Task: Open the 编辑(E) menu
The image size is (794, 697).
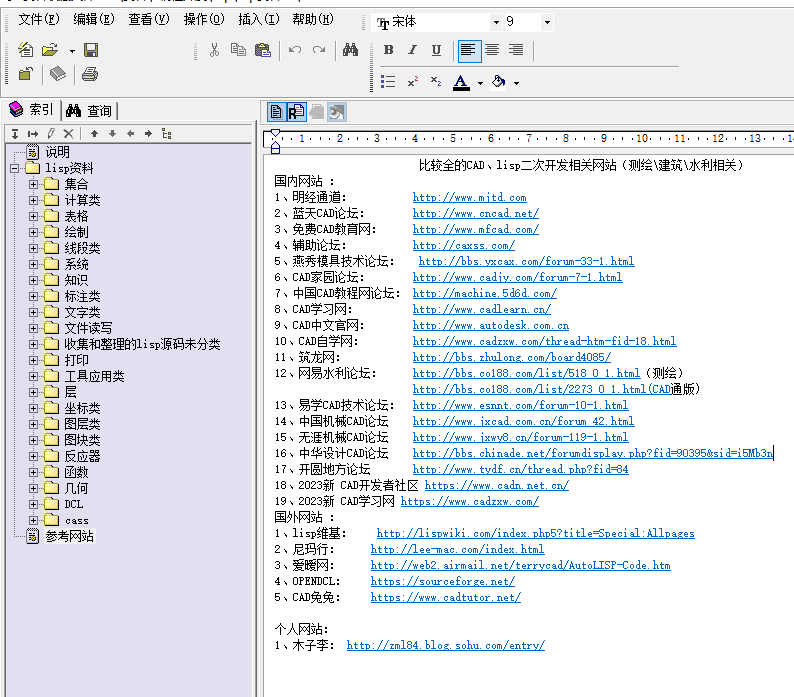Action: click(94, 19)
